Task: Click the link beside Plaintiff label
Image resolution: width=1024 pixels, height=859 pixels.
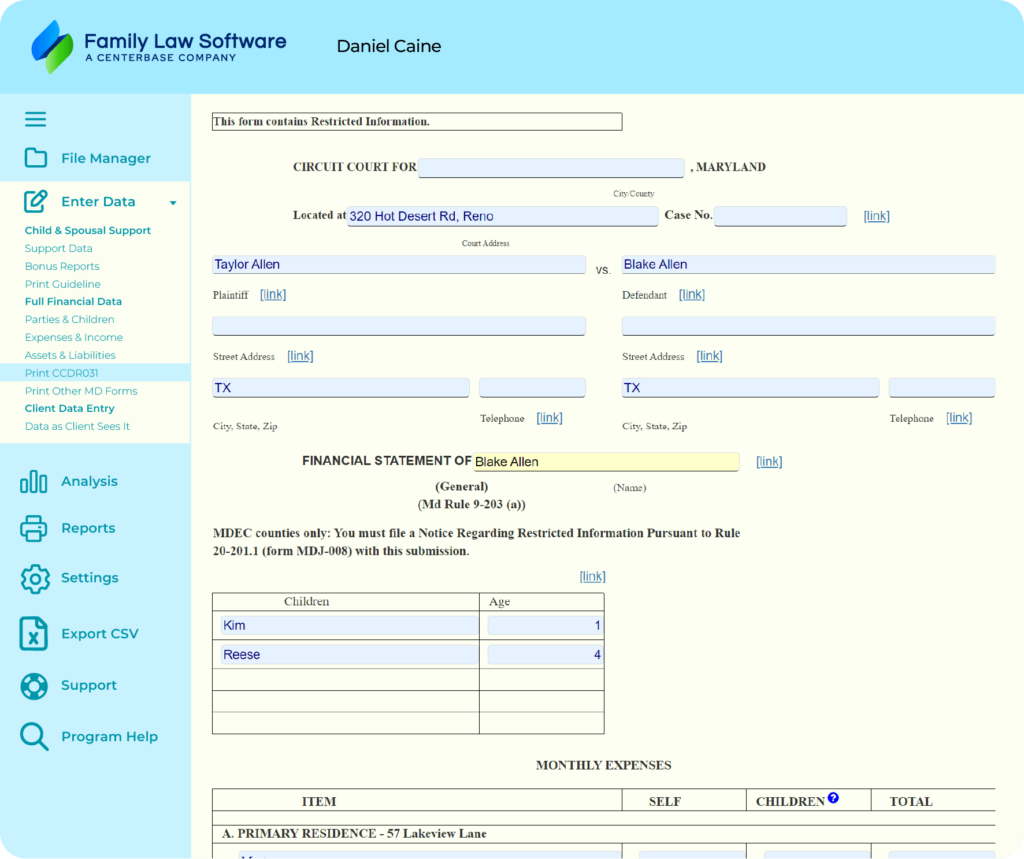Action: (x=273, y=294)
